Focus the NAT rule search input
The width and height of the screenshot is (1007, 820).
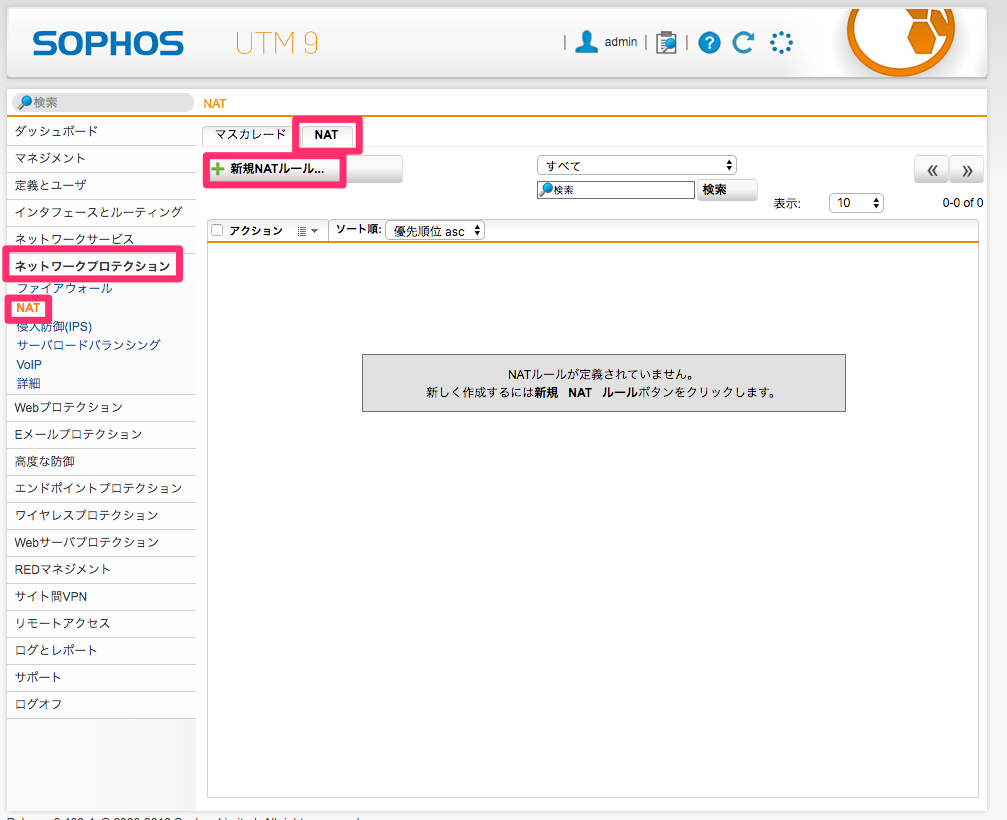click(616, 190)
